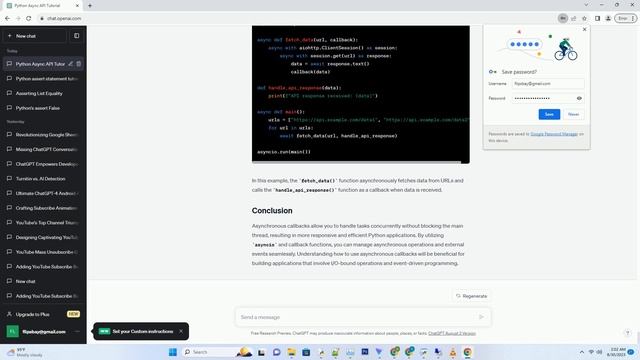Bookmark this page with star icon

pos(584,18)
